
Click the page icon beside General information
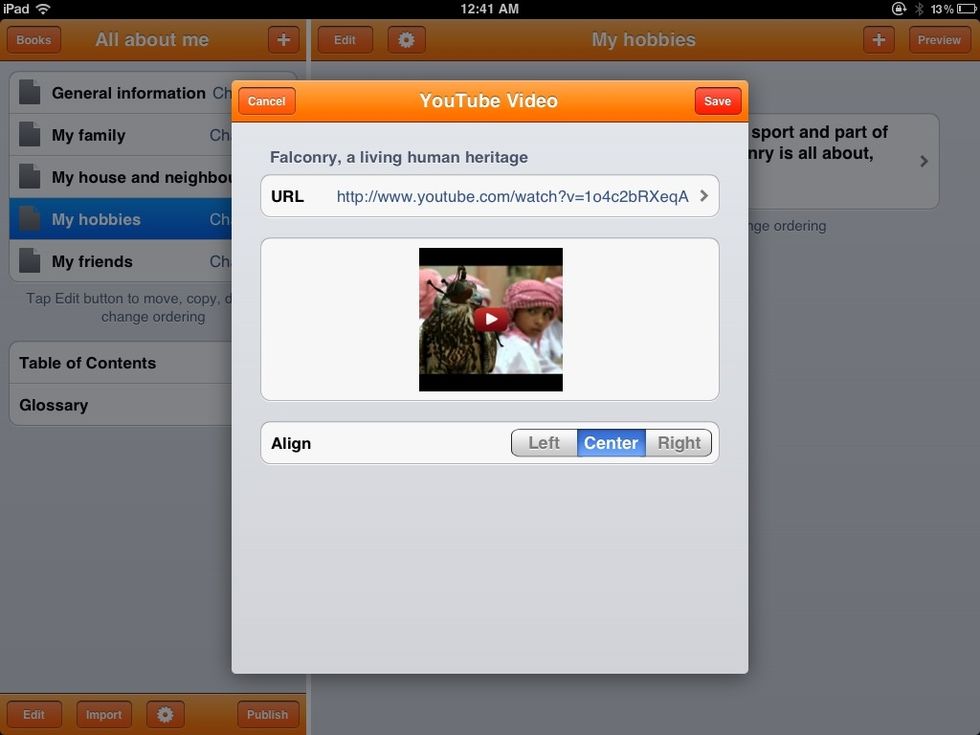(x=30, y=92)
